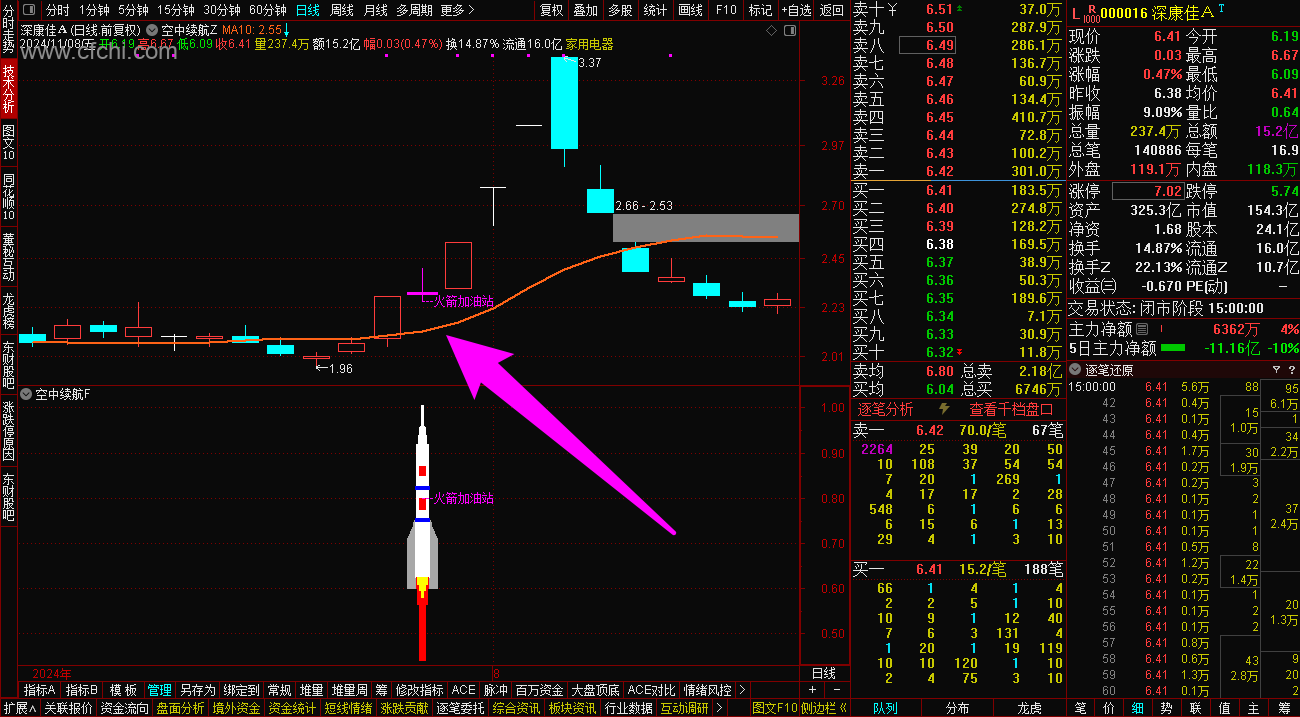This screenshot has height=717, width=1300.
Task: Select the 日线 daily period
Action: (x=308, y=10)
